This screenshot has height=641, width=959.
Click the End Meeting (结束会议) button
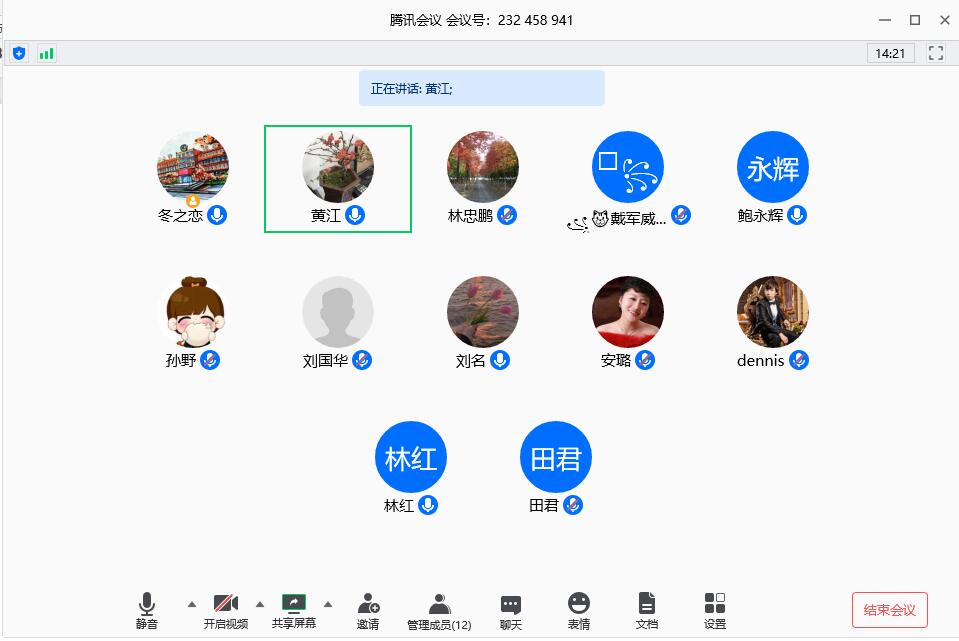(890, 610)
